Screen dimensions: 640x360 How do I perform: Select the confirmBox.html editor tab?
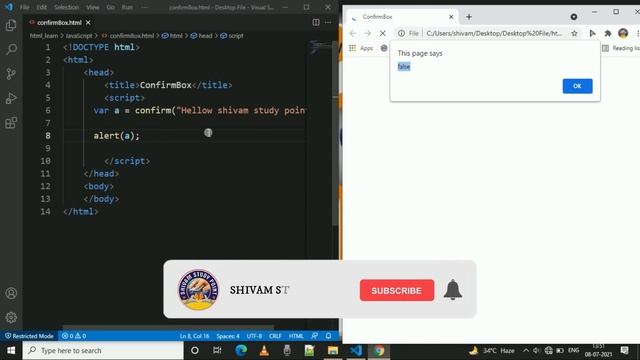pyautogui.click(x=59, y=22)
